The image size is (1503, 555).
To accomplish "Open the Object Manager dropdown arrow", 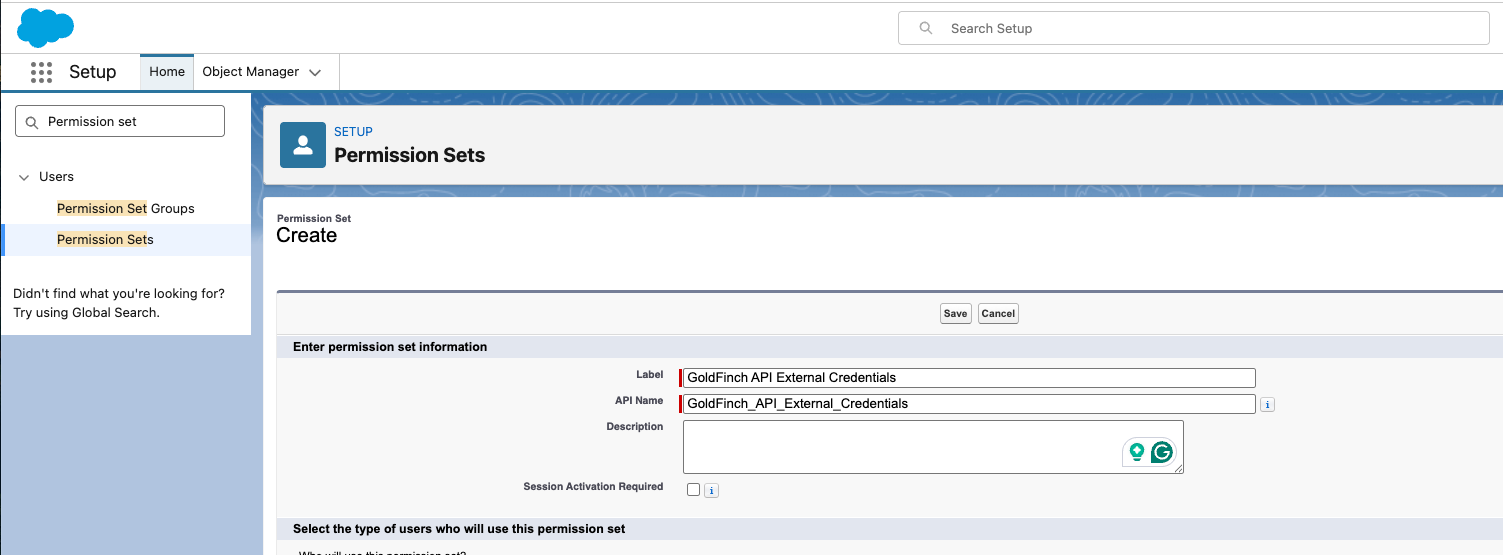I will pyautogui.click(x=315, y=72).
